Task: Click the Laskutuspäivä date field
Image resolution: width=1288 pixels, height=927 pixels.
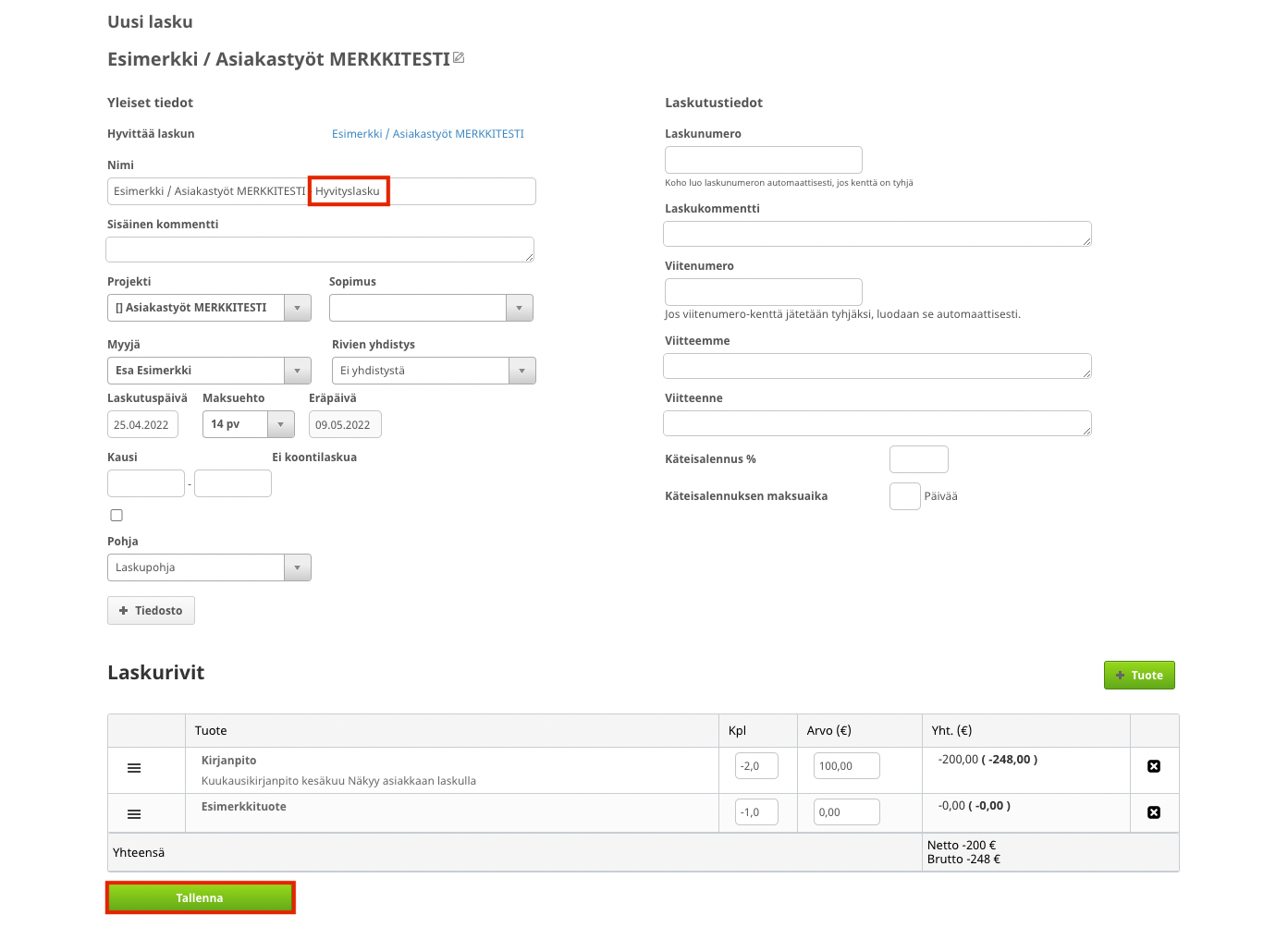Action: click(x=142, y=424)
